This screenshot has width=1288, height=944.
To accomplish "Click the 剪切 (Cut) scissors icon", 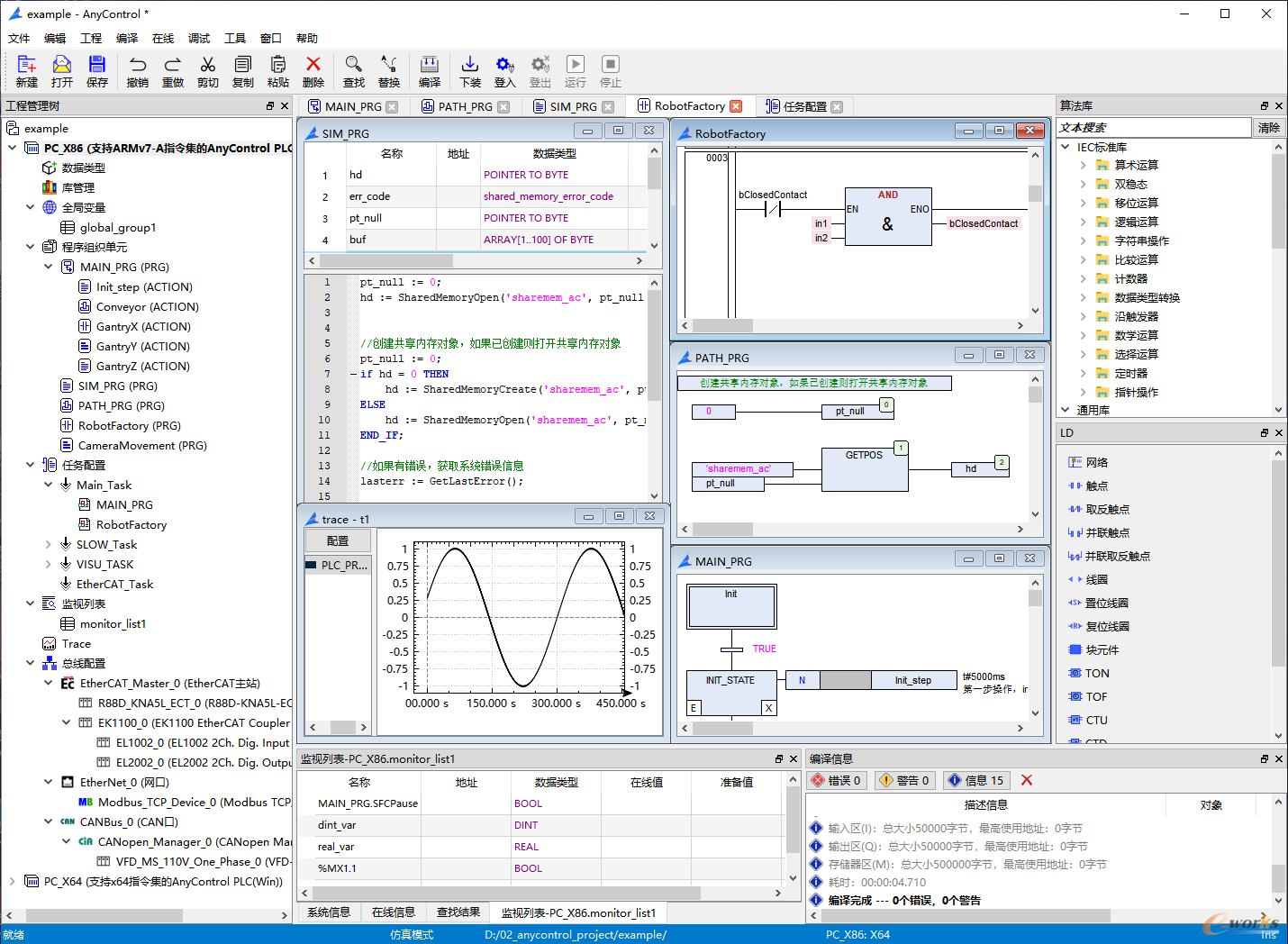I will pyautogui.click(x=208, y=65).
